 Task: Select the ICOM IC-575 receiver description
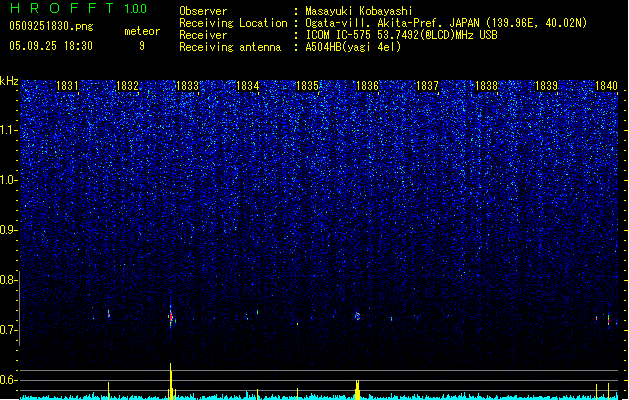[x=402, y=35]
